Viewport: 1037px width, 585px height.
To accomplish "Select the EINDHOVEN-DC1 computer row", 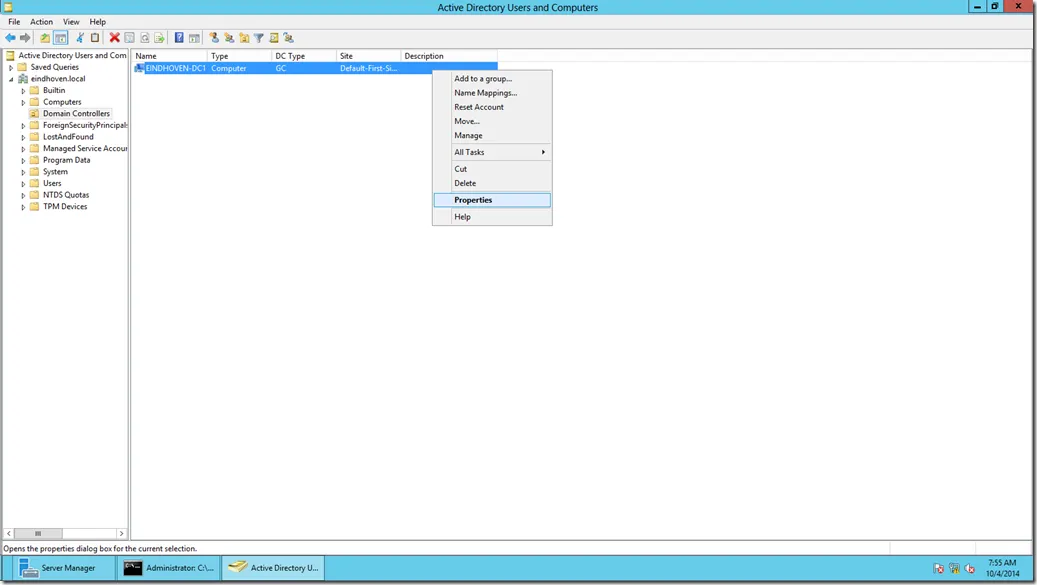I will (315, 68).
